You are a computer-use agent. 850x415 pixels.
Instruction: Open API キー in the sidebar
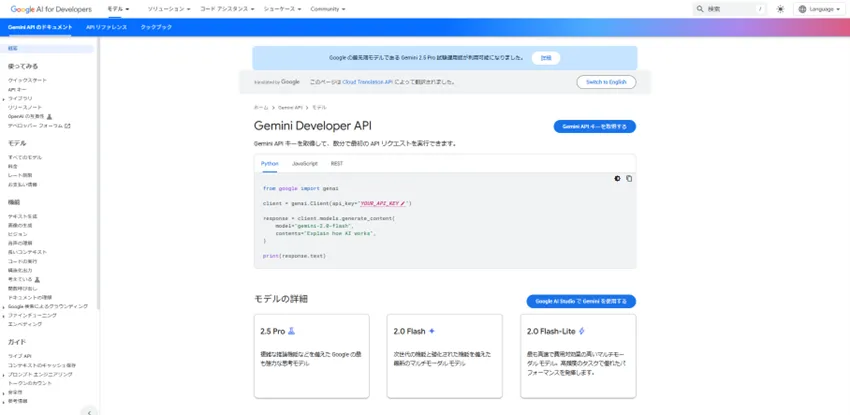pos(17,89)
